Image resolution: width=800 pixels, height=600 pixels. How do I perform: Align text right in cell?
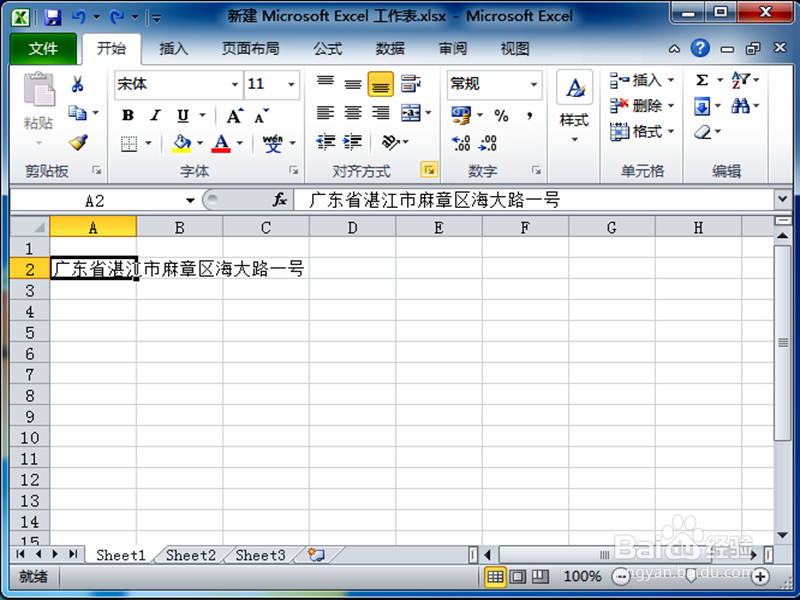click(381, 113)
